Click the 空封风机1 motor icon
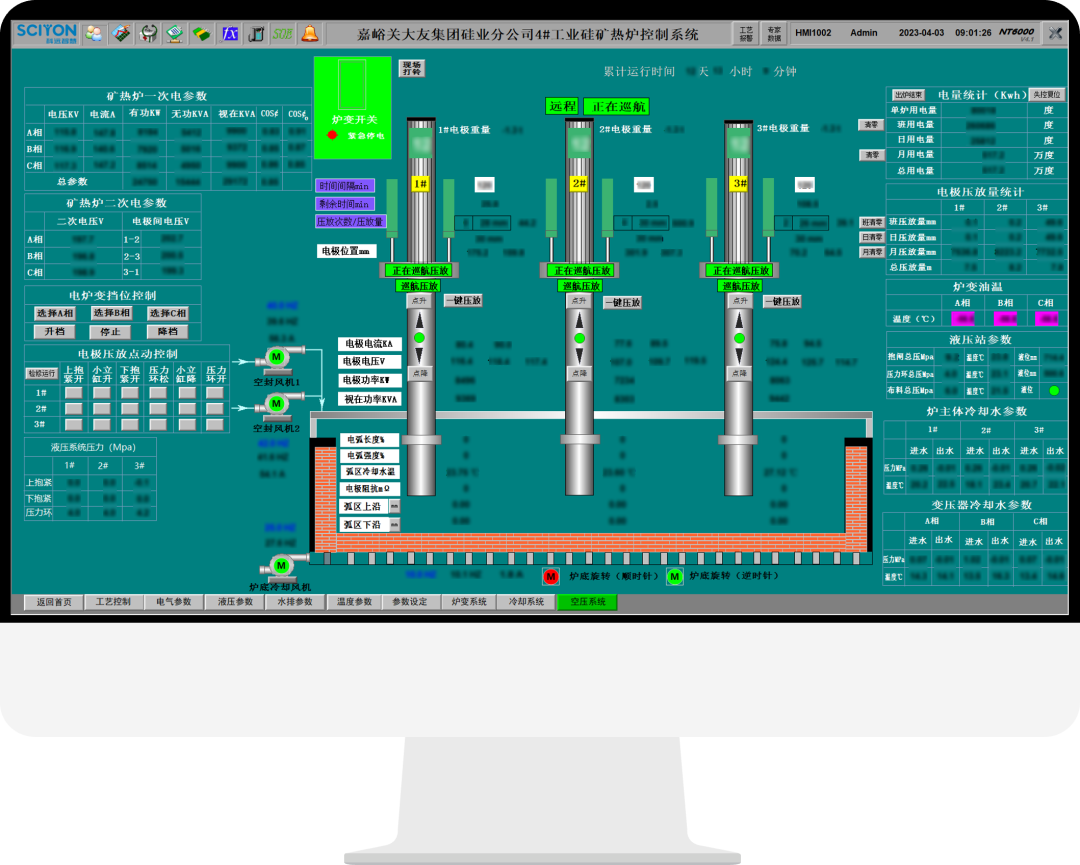 point(276,357)
